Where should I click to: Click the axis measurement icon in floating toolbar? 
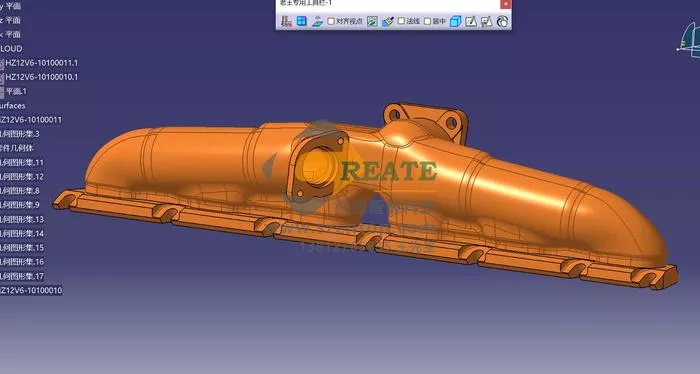pos(286,21)
